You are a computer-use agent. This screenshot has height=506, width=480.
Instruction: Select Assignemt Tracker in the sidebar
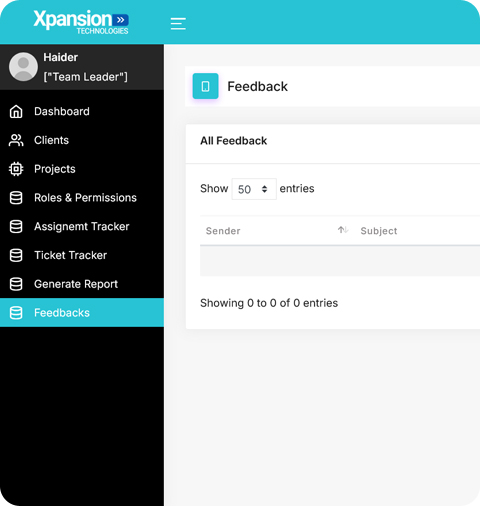82,226
